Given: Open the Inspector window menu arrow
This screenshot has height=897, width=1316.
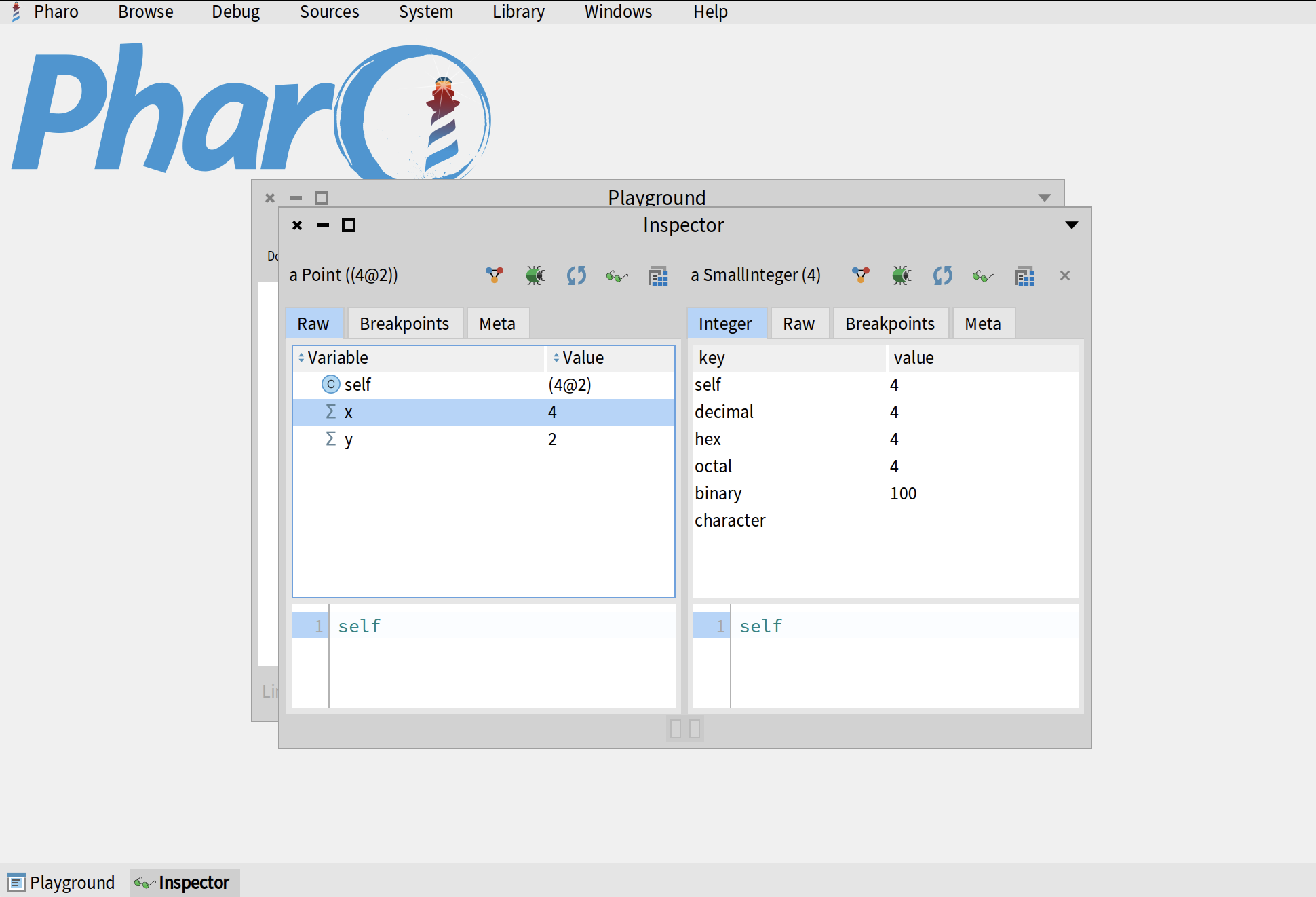Looking at the screenshot, I should tap(1072, 225).
